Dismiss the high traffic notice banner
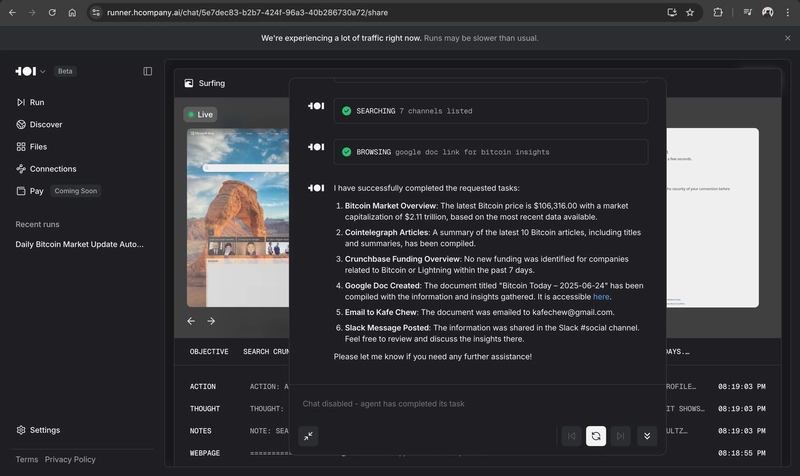The image size is (800, 476). click(787, 38)
